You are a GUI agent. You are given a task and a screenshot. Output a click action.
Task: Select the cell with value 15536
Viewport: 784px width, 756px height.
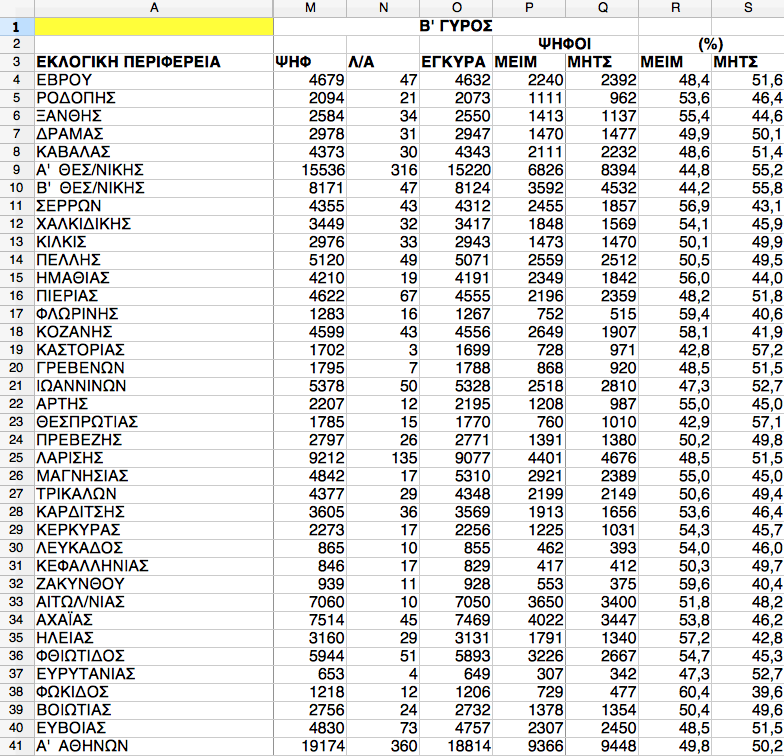(x=310, y=170)
